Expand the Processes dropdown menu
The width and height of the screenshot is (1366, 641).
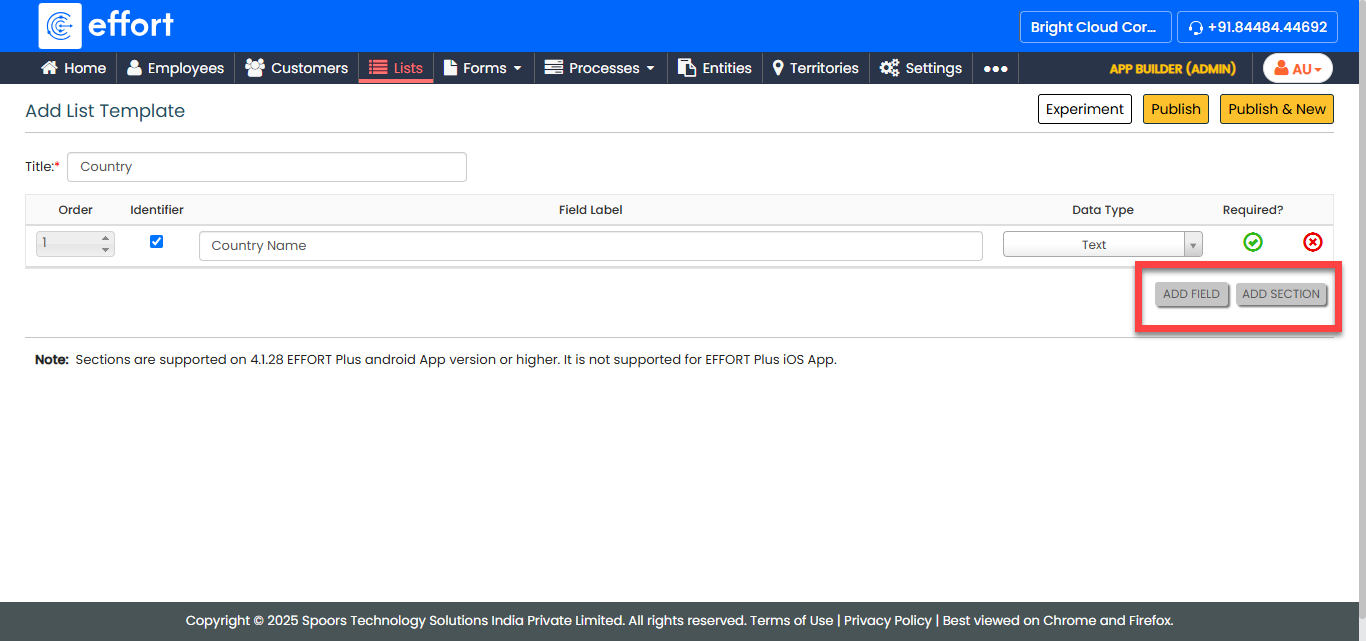(x=600, y=68)
